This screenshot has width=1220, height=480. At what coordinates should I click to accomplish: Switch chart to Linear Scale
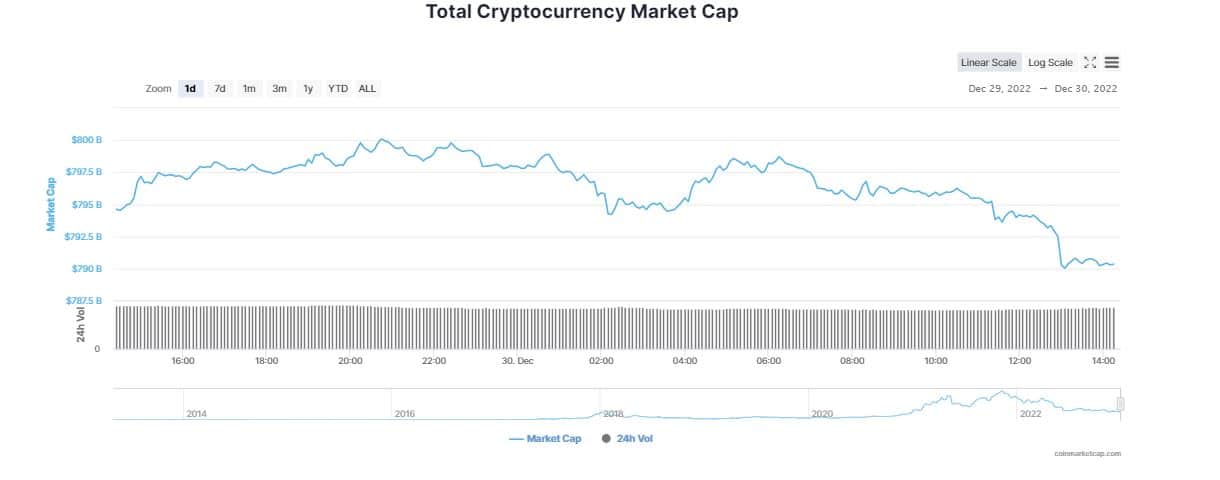[988, 62]
